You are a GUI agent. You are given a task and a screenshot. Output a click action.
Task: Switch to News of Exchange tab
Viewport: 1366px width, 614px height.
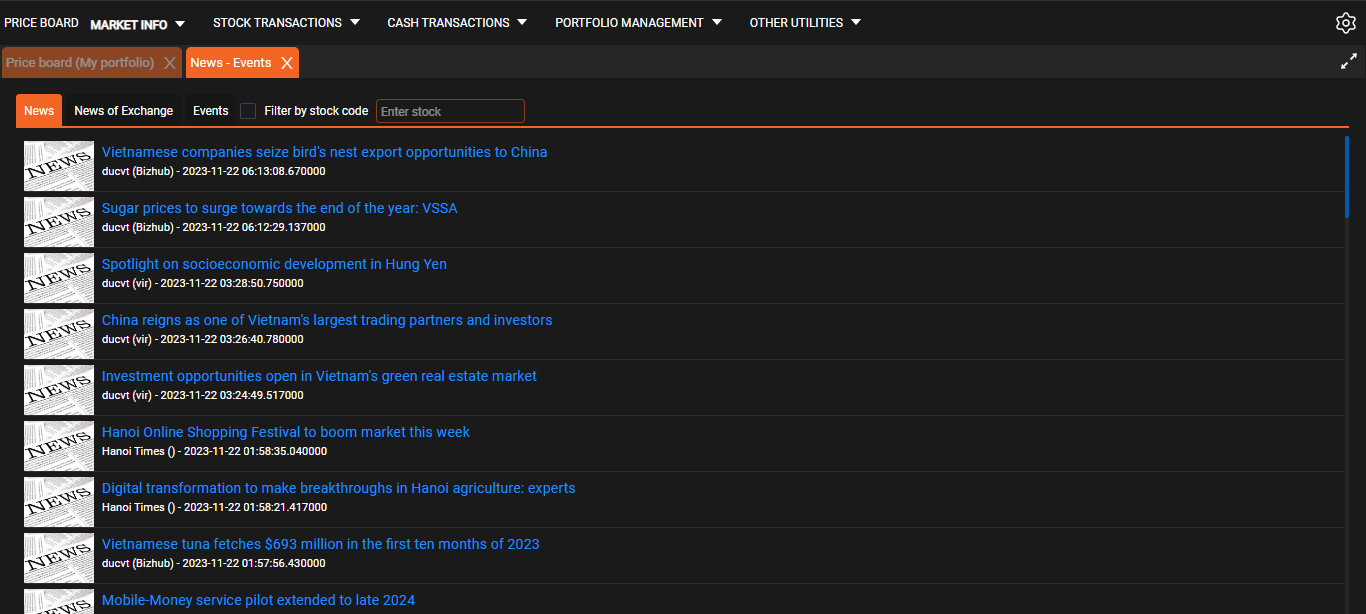[x=123, y=111]
